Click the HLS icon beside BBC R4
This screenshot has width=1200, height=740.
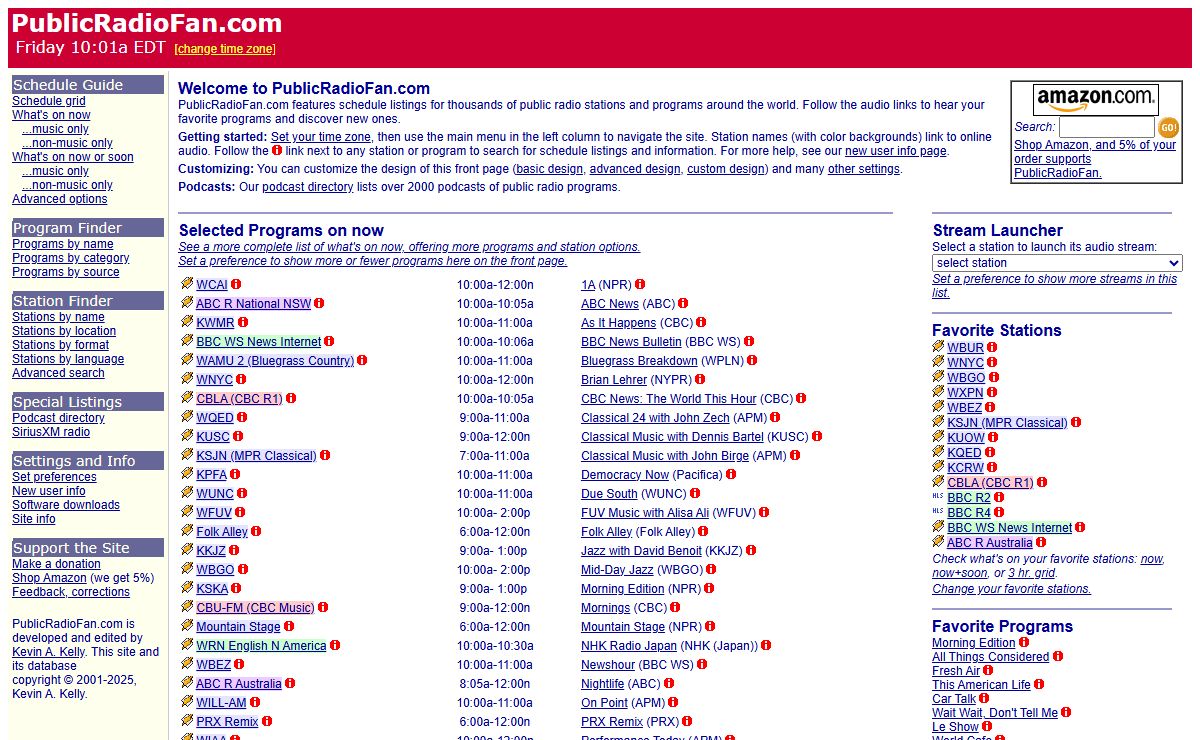[938, 512]
